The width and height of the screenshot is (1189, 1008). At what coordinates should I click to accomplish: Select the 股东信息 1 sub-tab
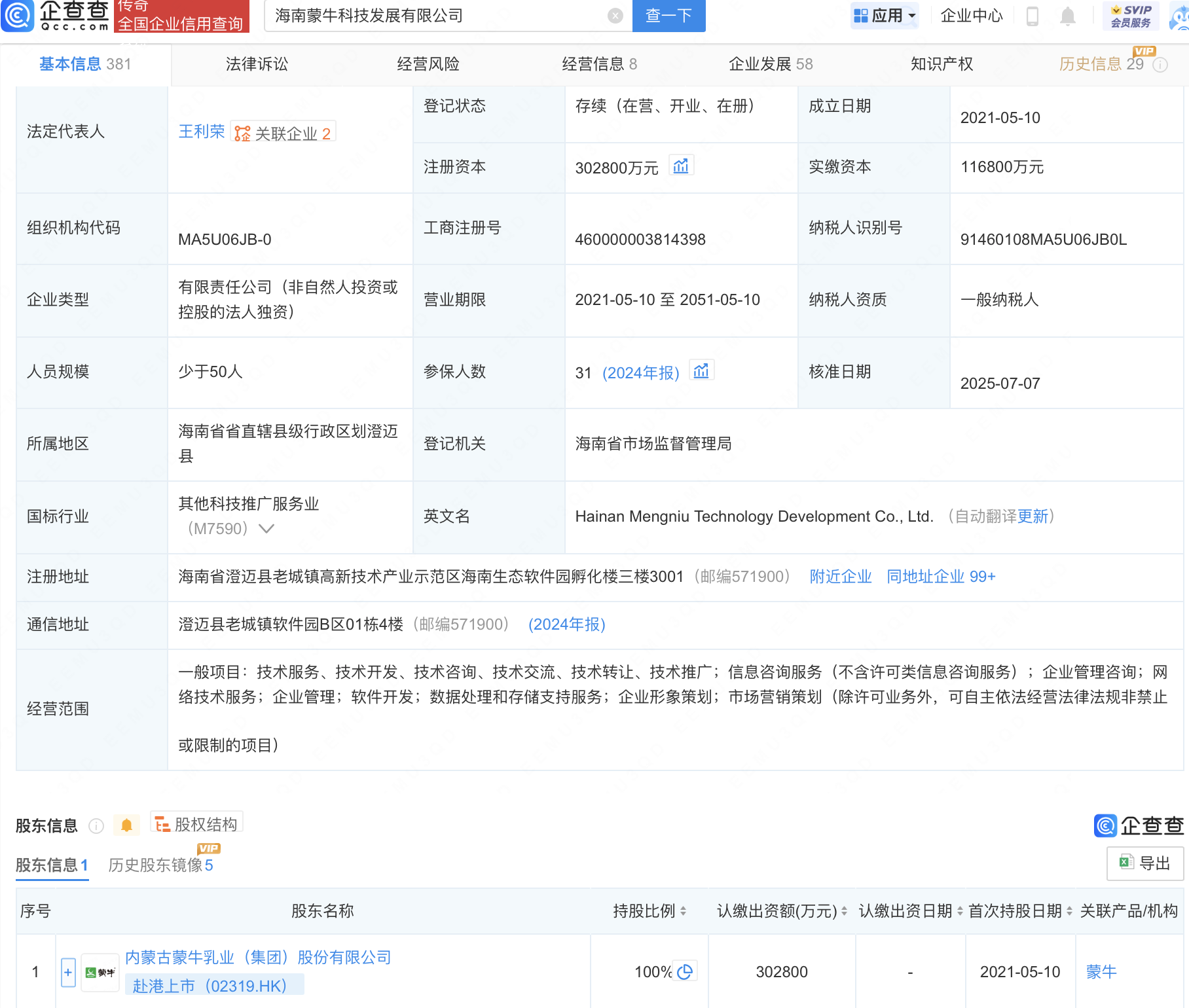52,865
